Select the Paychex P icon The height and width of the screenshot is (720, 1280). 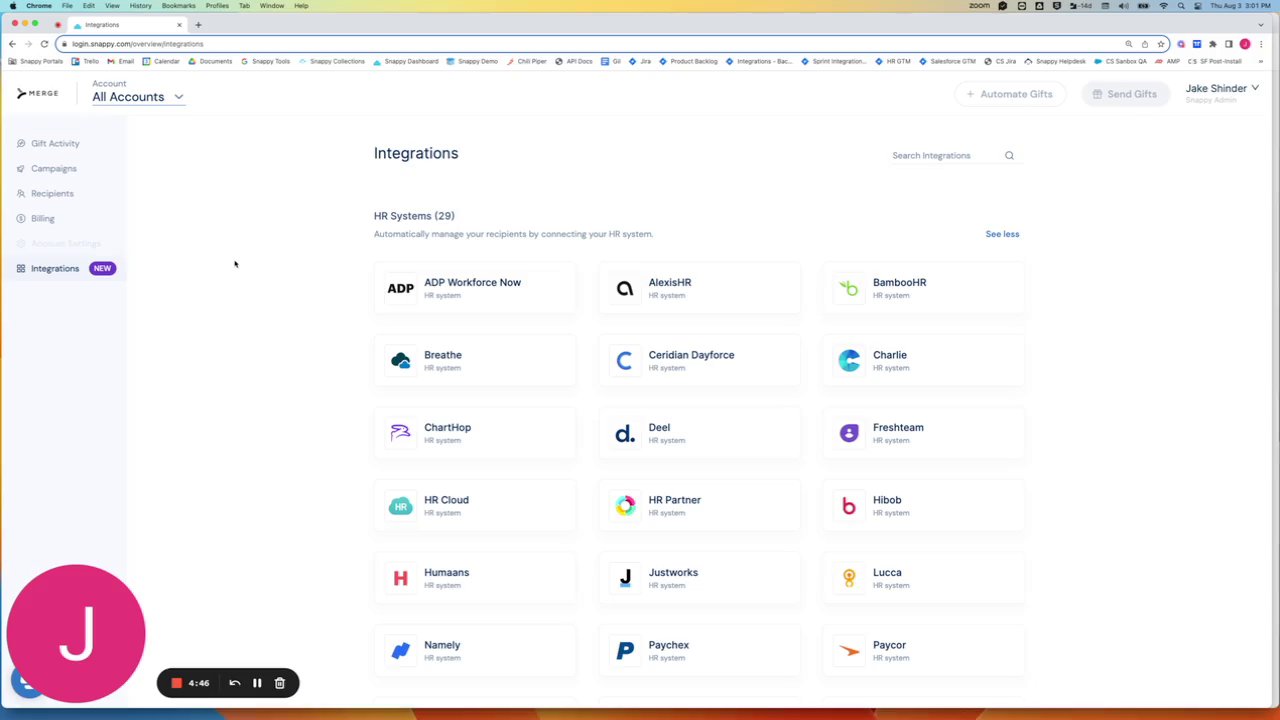625,651
